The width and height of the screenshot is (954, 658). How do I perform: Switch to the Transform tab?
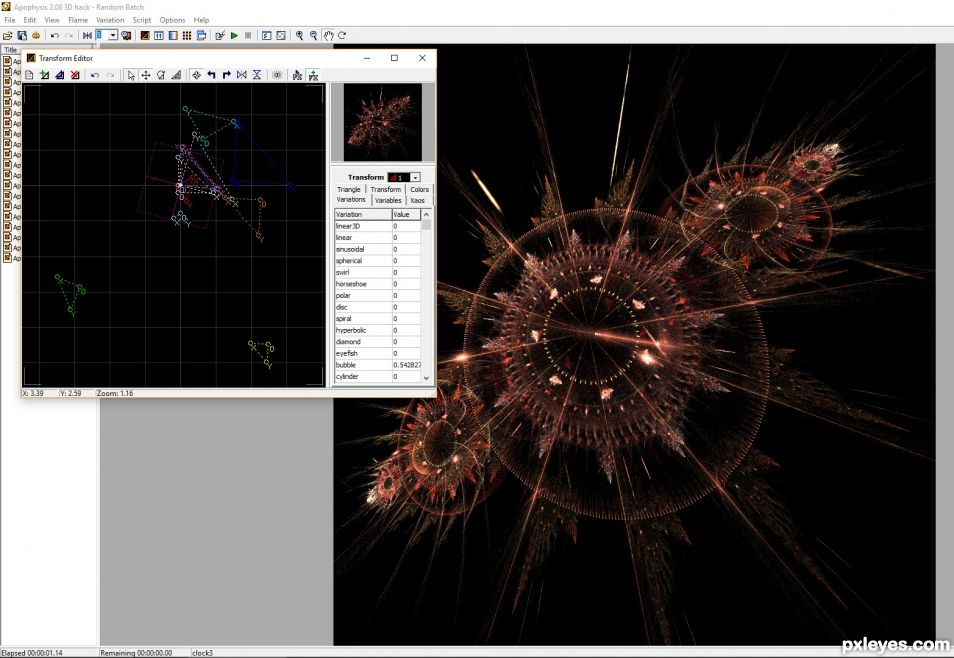[x=386, y=189]
